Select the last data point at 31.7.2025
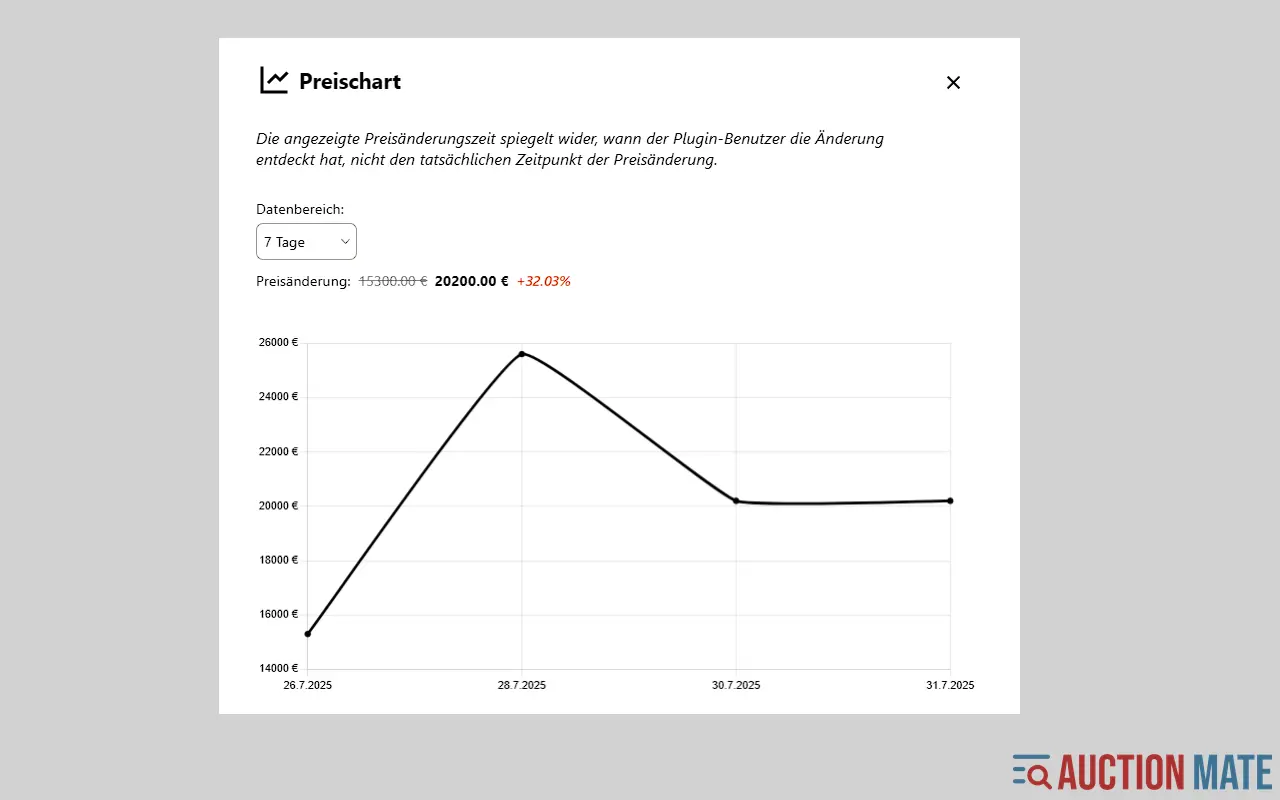Screen dimensions: 1280x800 click(x=950, y=501)
